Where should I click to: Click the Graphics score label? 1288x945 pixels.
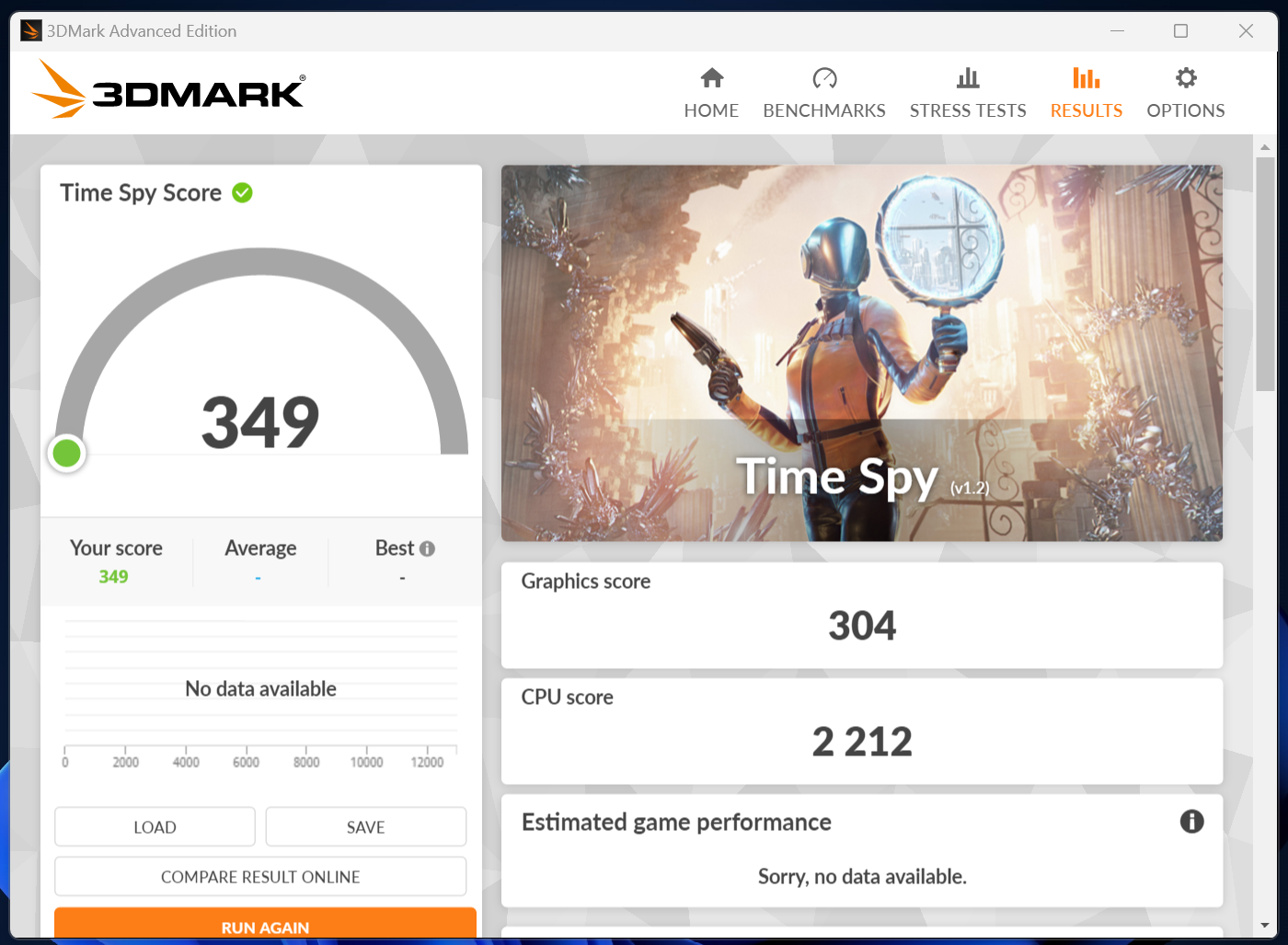click(x=586, y=581)
